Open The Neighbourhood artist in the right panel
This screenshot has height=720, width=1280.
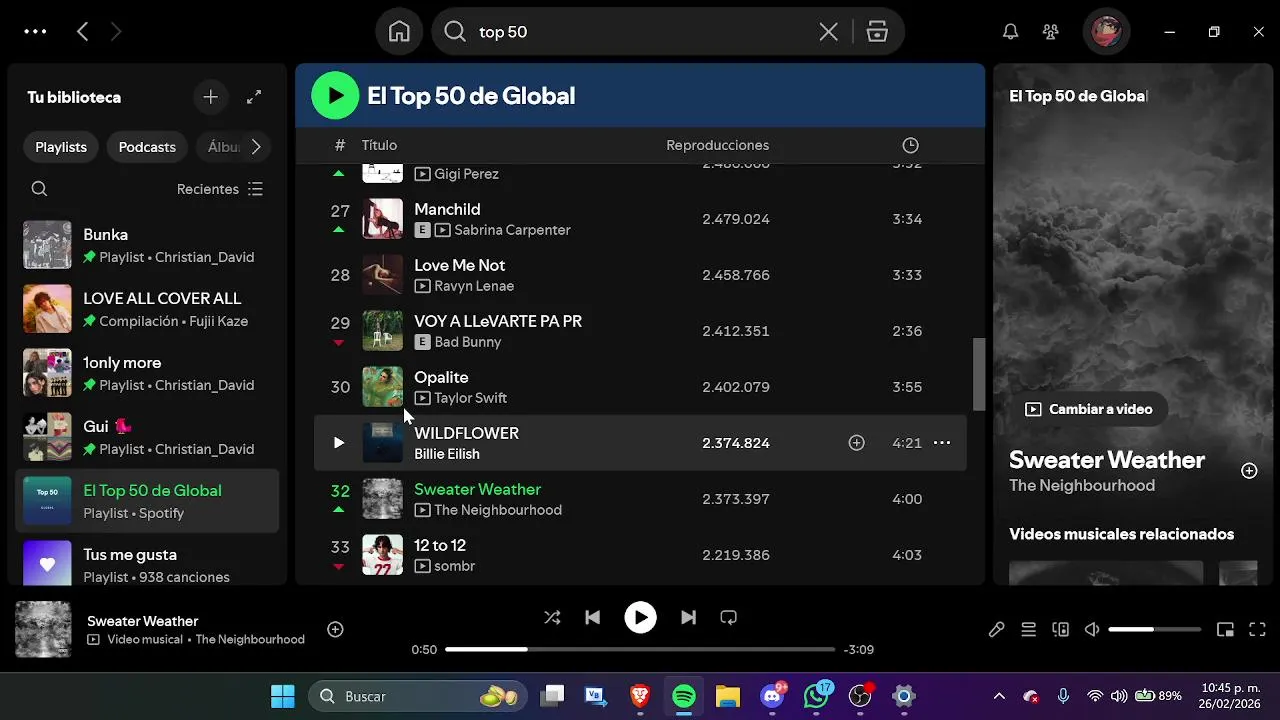click(1081, 485)
